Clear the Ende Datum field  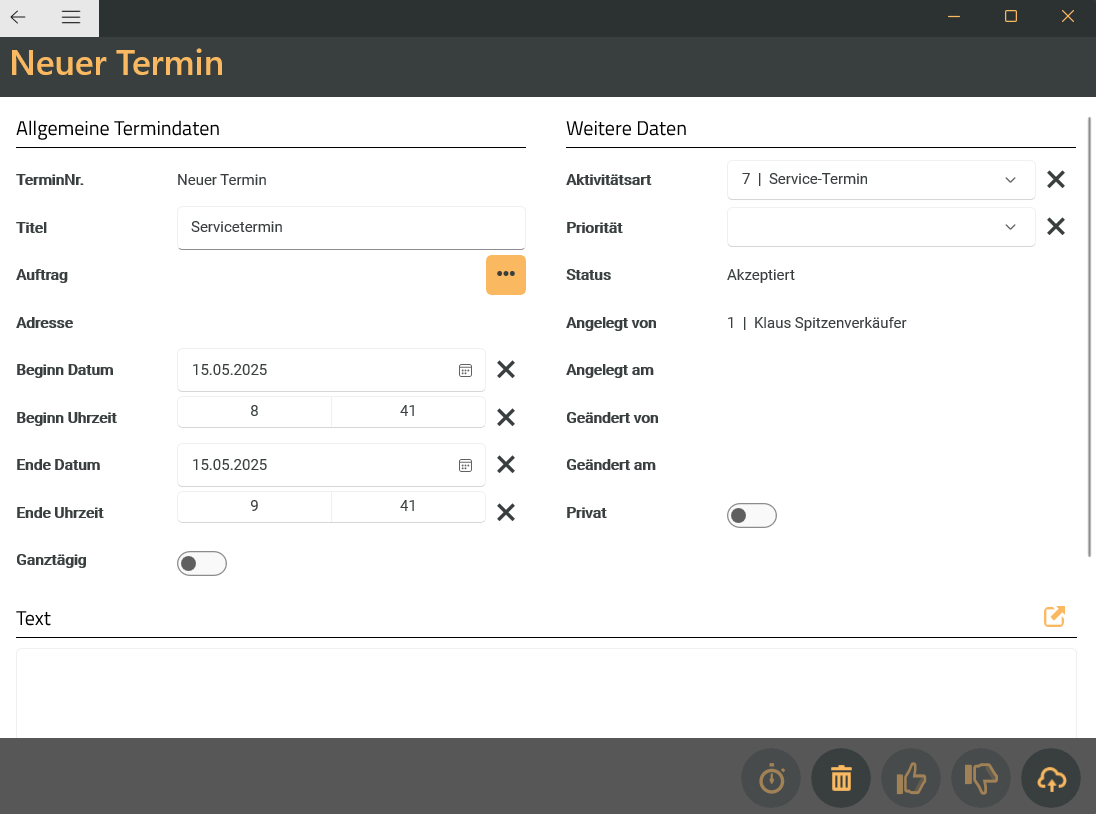coord(505,465)
